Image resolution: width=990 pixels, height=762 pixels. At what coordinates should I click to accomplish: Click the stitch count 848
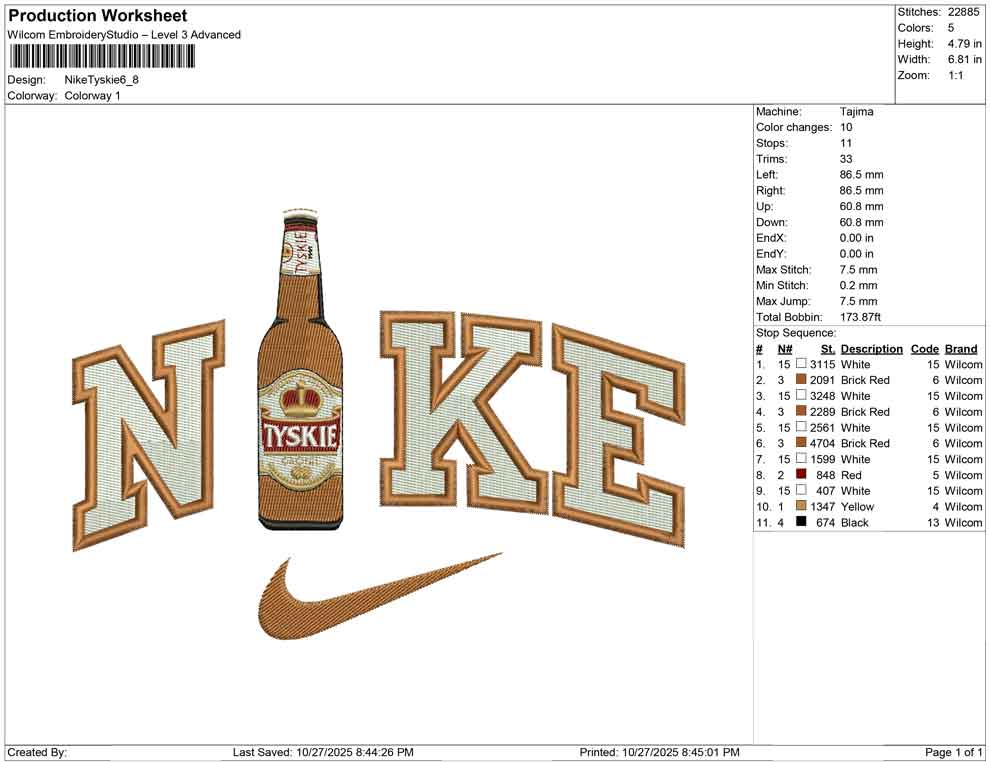[x=826, y=475]
